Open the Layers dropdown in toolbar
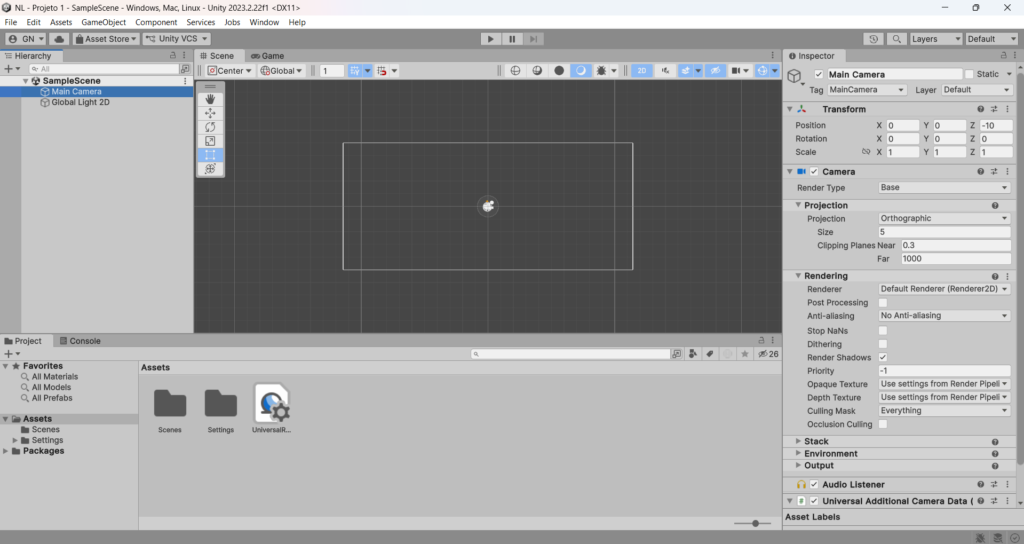Image resolution: width=1024 pixels, height=544 pixels. pos(935,39)
